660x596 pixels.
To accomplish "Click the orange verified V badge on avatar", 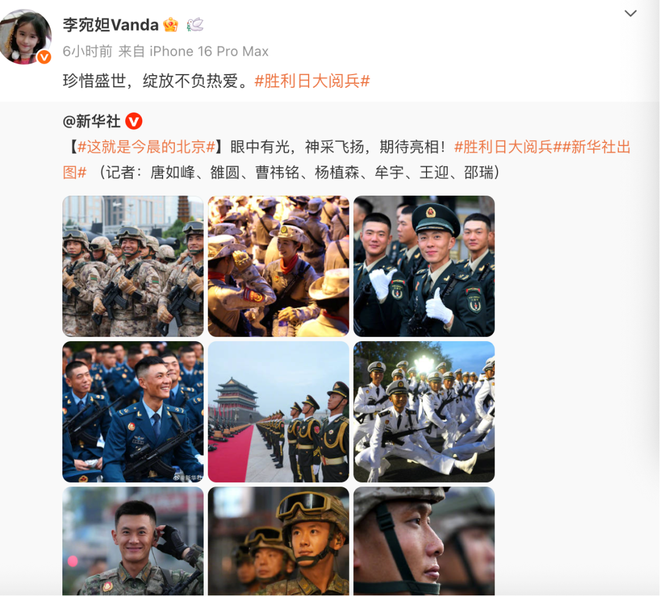I will tap(44, 57).
